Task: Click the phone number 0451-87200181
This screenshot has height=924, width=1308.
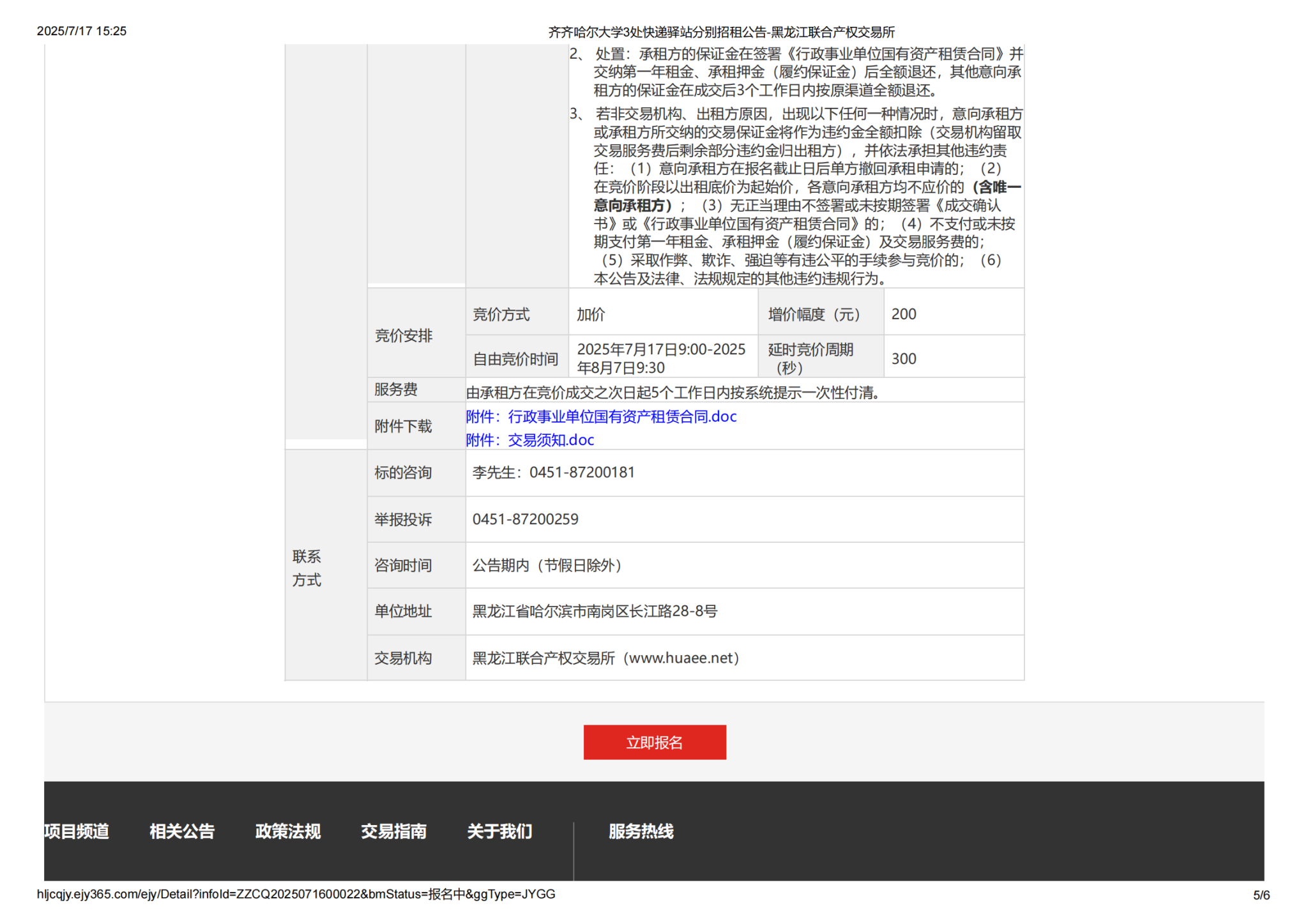Action: (x=582, y=473)
